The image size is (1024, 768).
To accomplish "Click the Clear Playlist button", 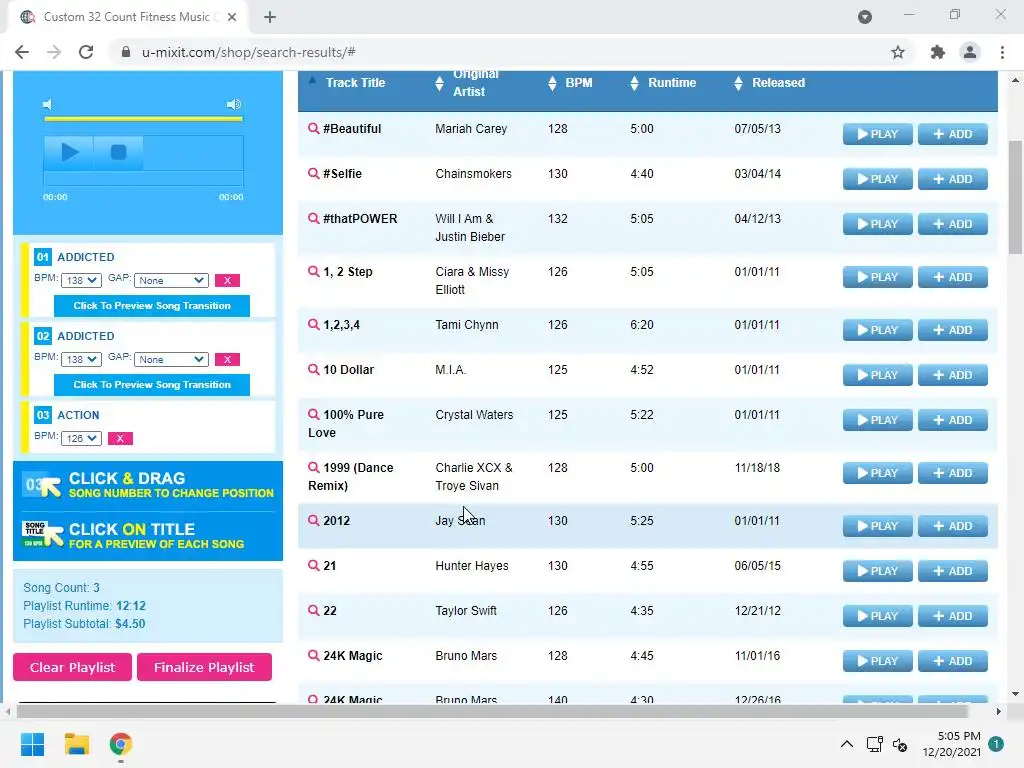I will click(72, 667).
